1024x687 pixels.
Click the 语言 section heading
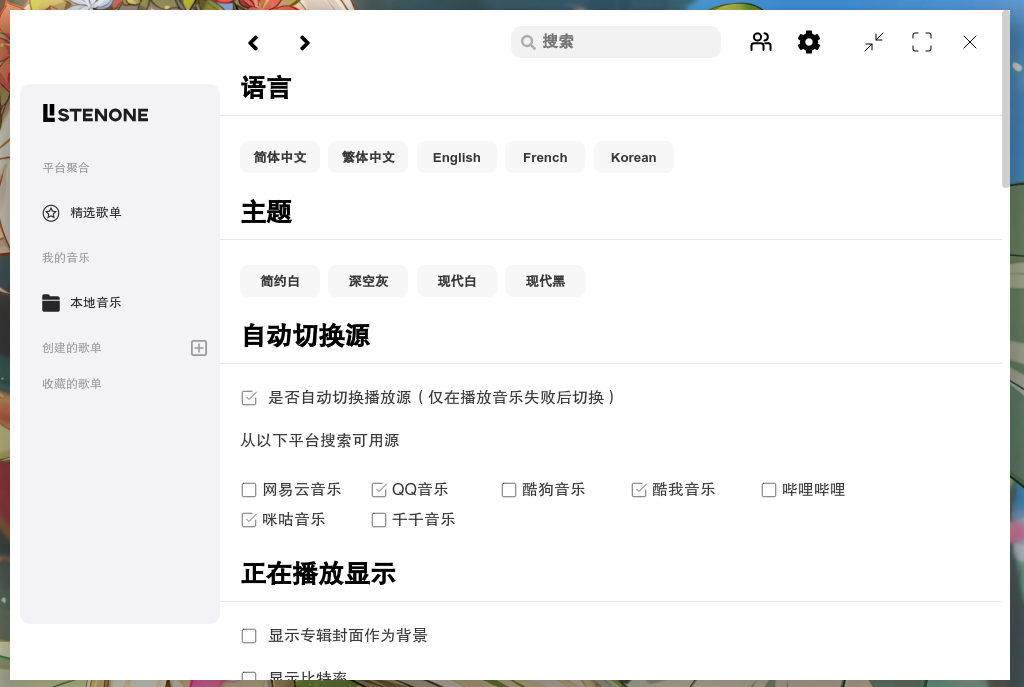266,88
